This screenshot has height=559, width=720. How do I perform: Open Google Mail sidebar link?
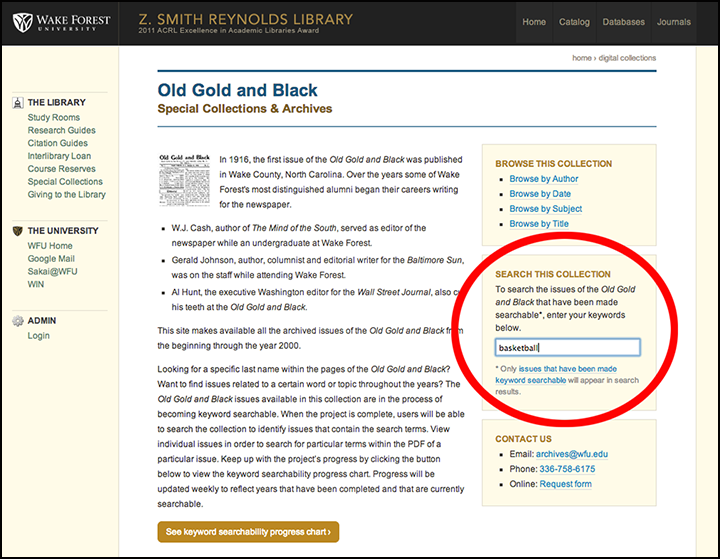click(x=51, y=259)
